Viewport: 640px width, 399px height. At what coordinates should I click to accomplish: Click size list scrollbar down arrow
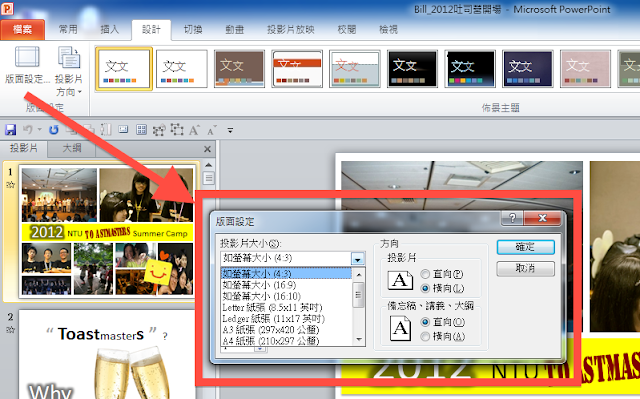coord(358,339)
